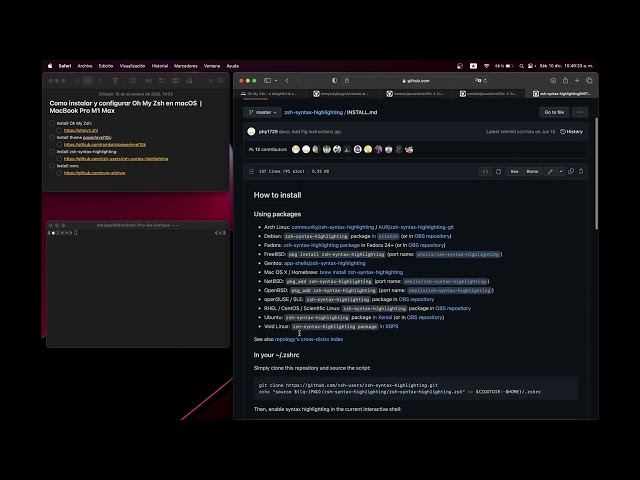Delete note with Notes trash icon
The width and height of the screenshot is (640, 480).
[115, 80]
